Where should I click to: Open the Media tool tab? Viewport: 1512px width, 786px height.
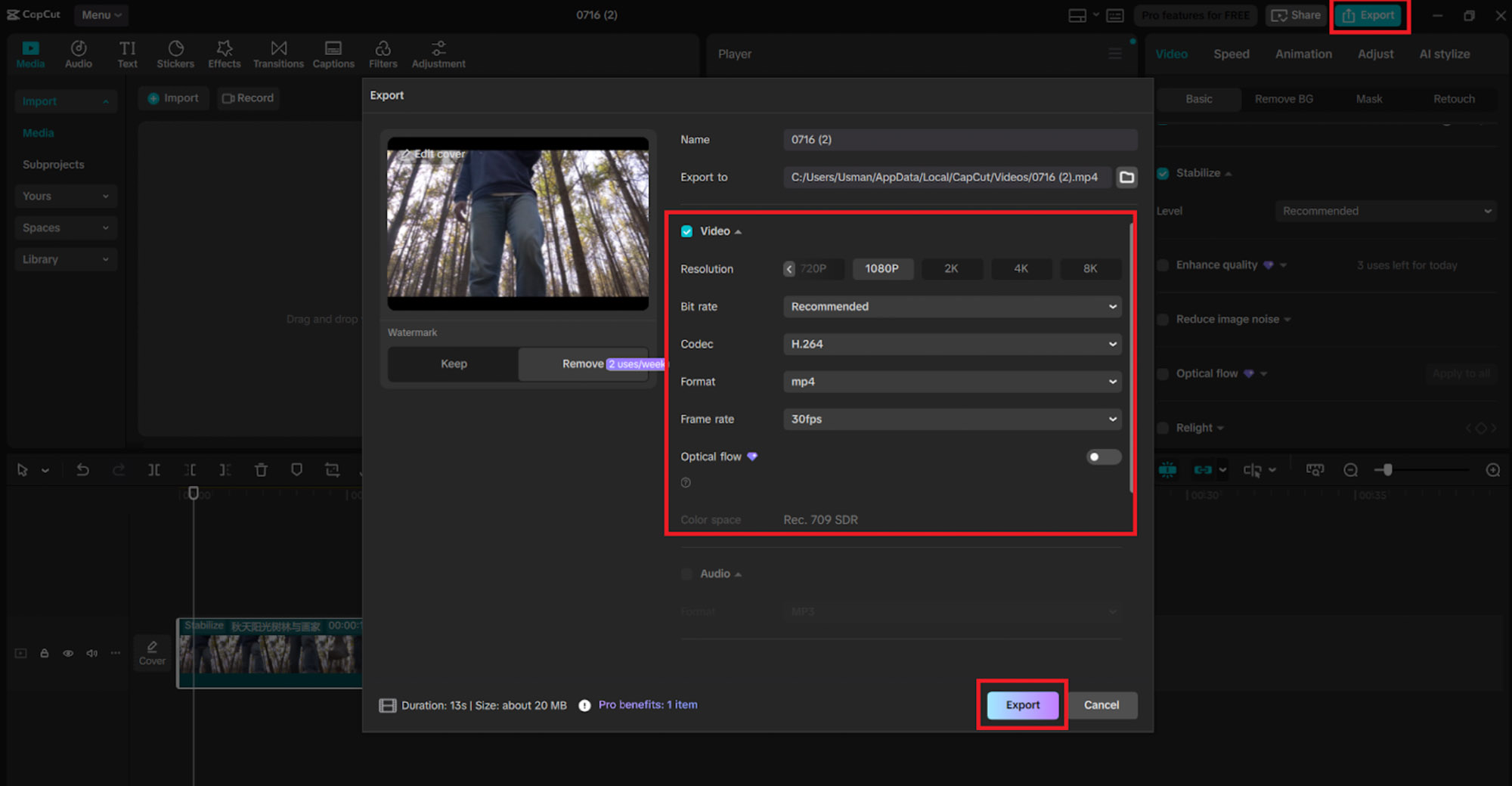point(30,54)
